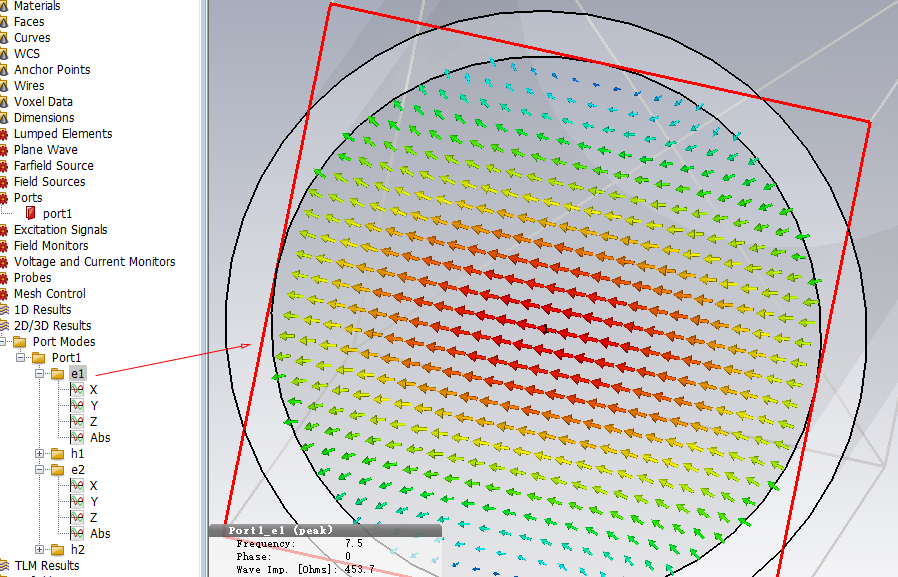
Task: Click the Lumped Elements icon
Action: point(3,134)
